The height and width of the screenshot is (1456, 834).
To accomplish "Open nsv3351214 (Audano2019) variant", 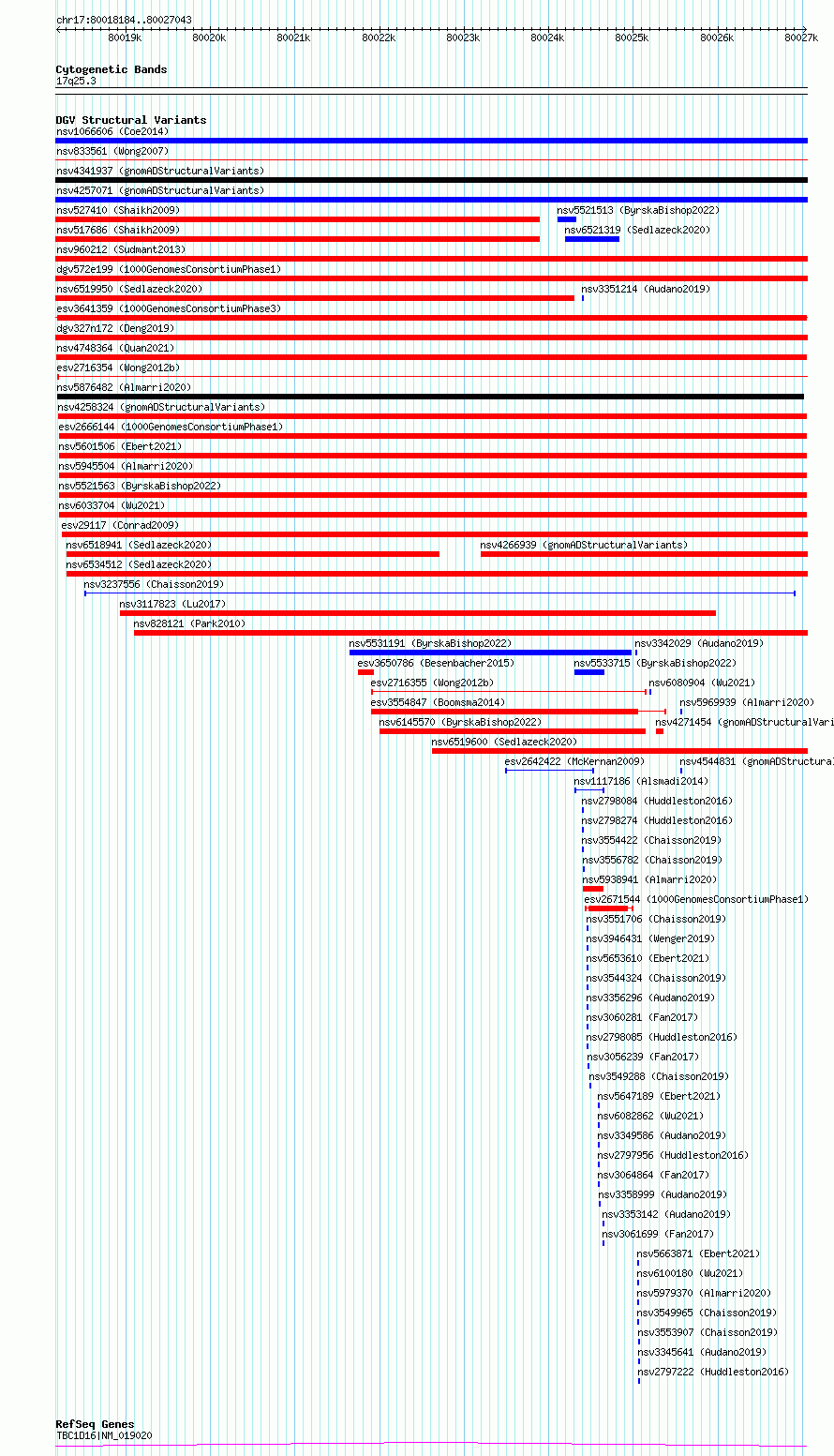I will 646,289.
